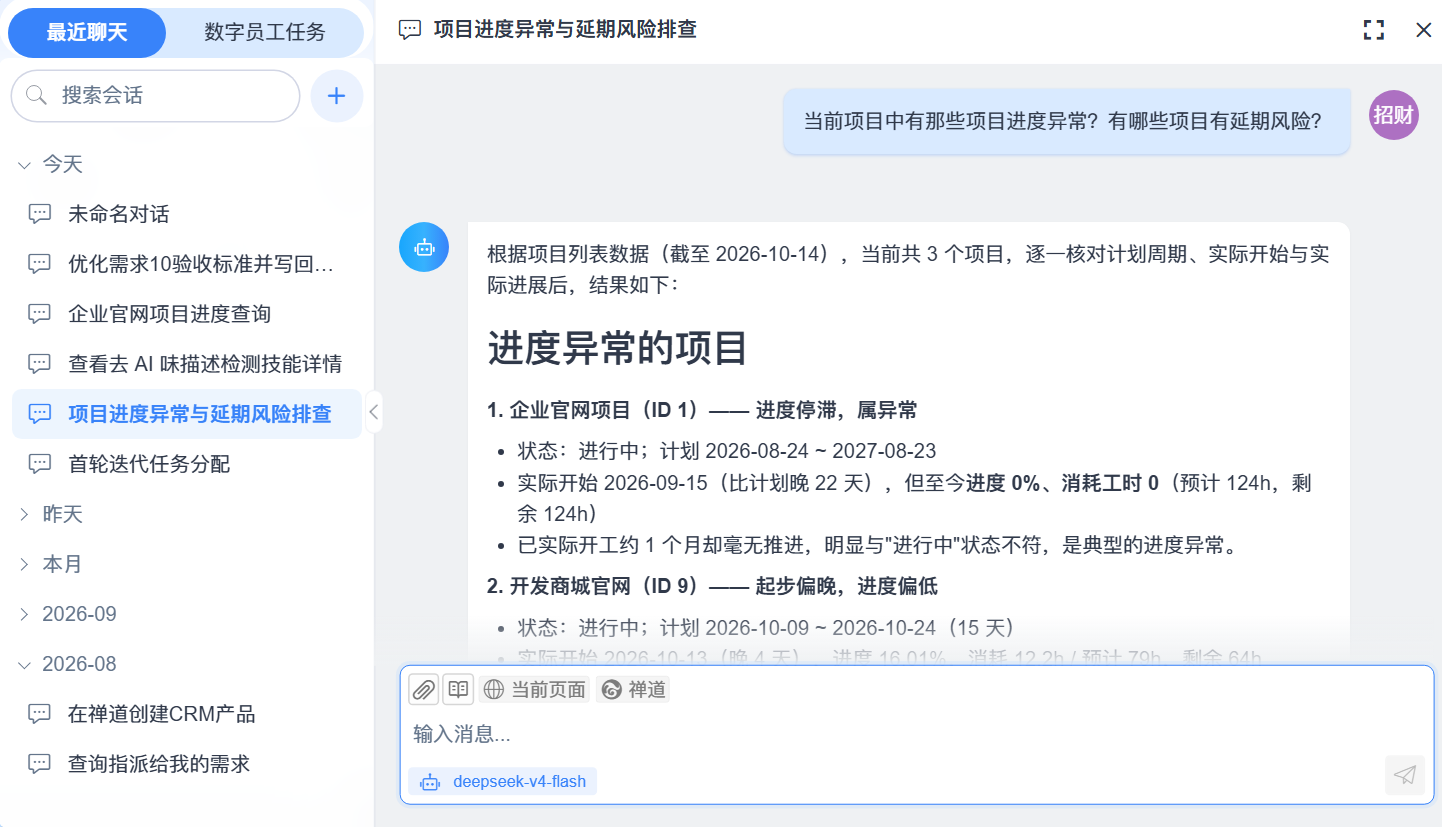Image resolution: width=1442 pixels, height=827 pixels.
Task: Open 查看去 AI 味描述检测技能详情 conversation
Action: [x=187, y=364]
